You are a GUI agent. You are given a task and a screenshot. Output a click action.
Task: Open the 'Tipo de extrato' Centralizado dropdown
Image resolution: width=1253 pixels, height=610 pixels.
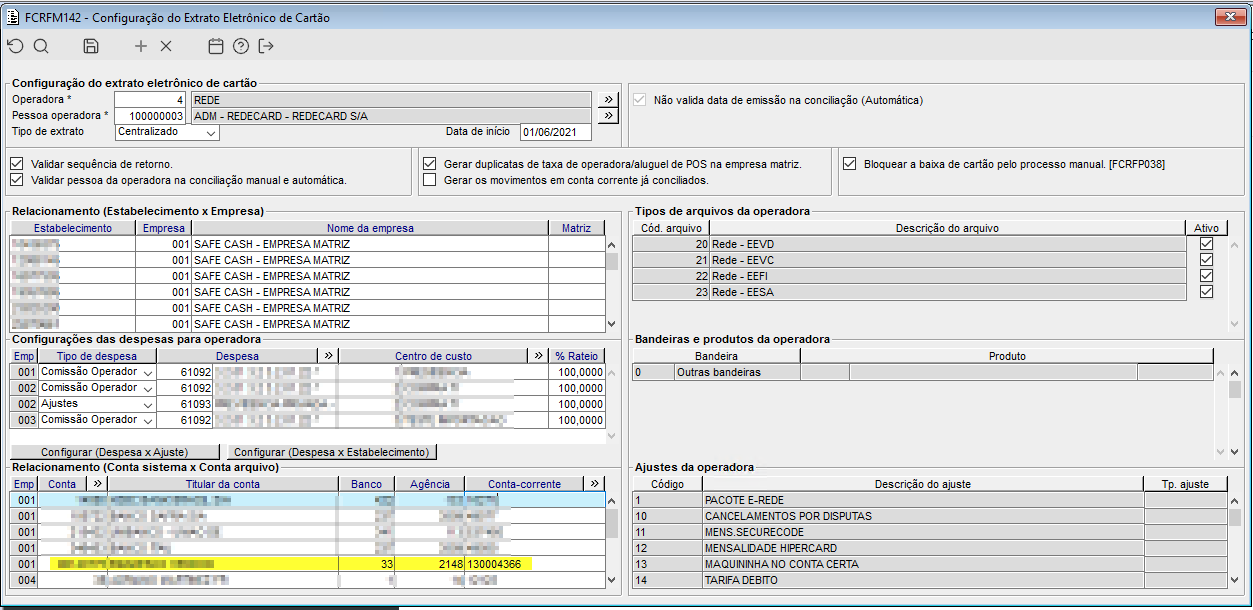(x=210, y=132)
